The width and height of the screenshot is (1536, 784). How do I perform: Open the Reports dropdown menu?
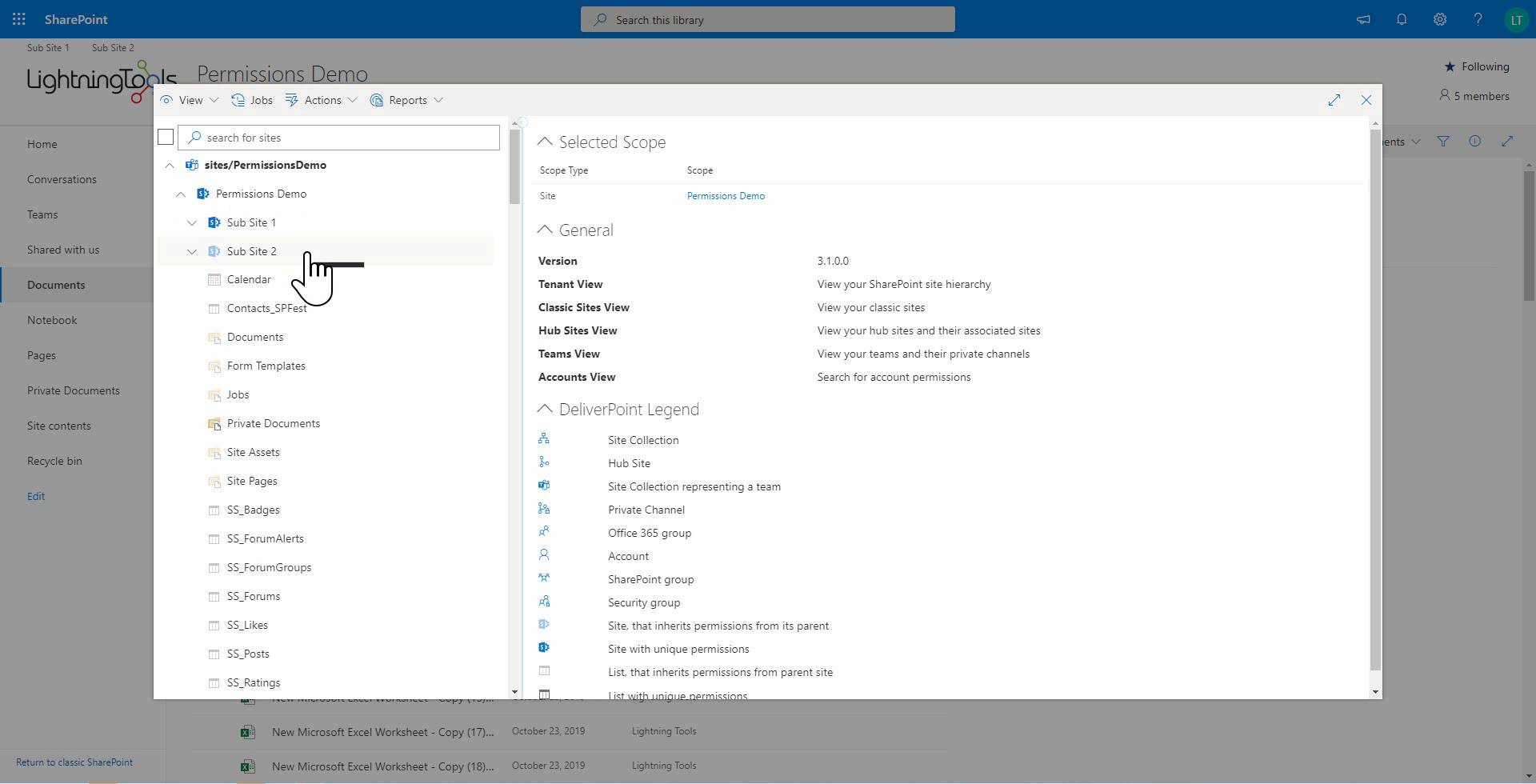point(407,100)
